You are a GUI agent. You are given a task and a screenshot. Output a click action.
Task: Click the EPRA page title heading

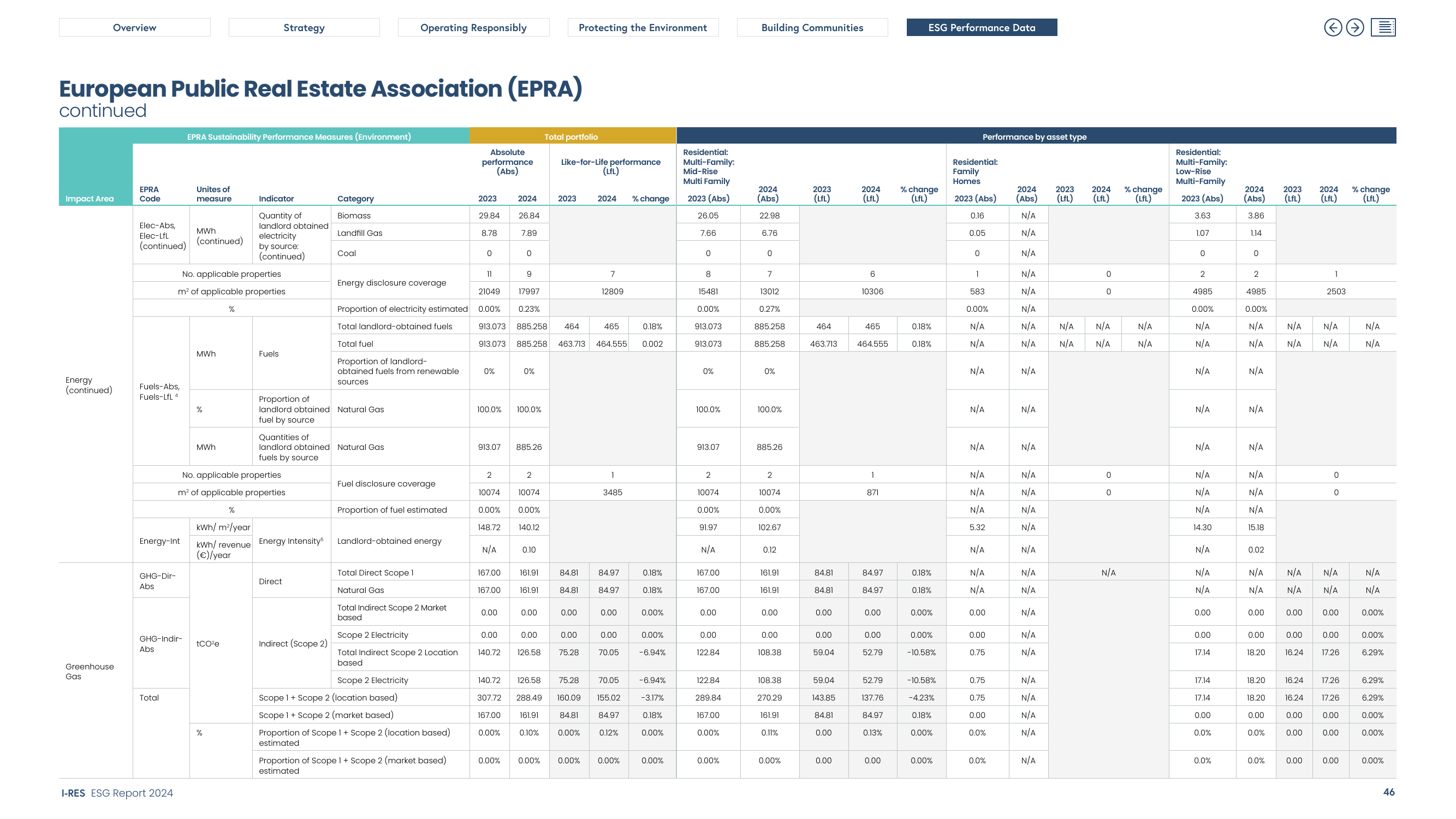click(x=320, y=90)
